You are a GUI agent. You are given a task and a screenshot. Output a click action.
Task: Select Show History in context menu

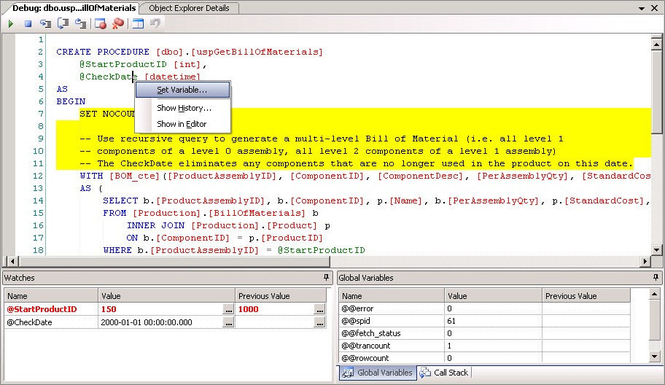(183, 108)
